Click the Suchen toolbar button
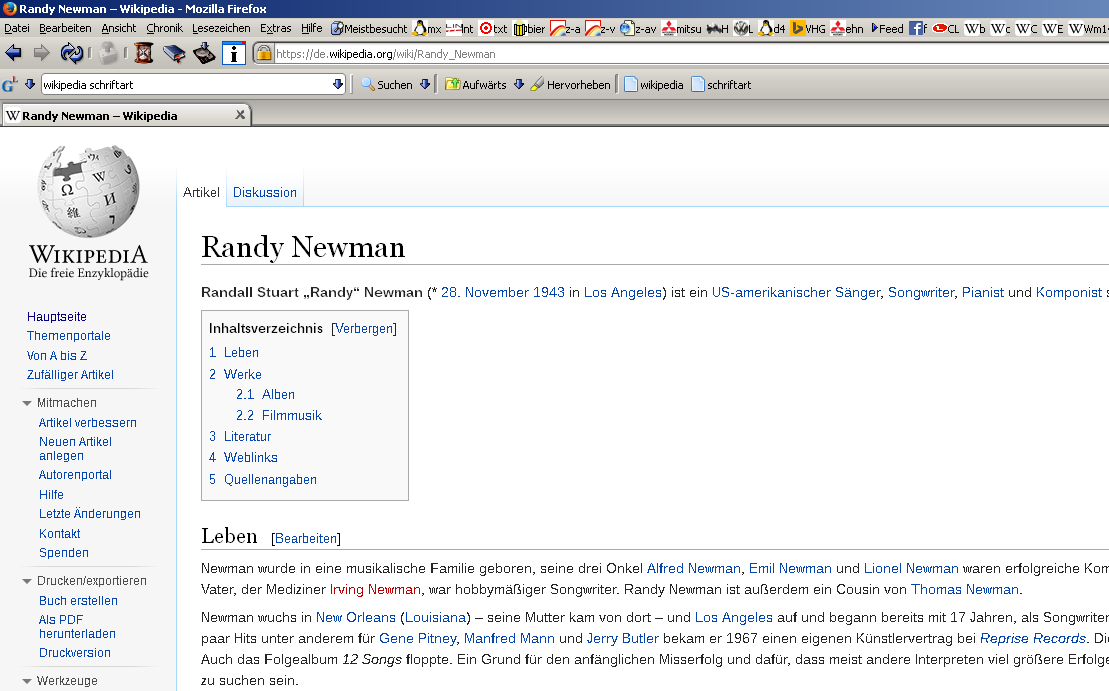 (x=387, y=85)
